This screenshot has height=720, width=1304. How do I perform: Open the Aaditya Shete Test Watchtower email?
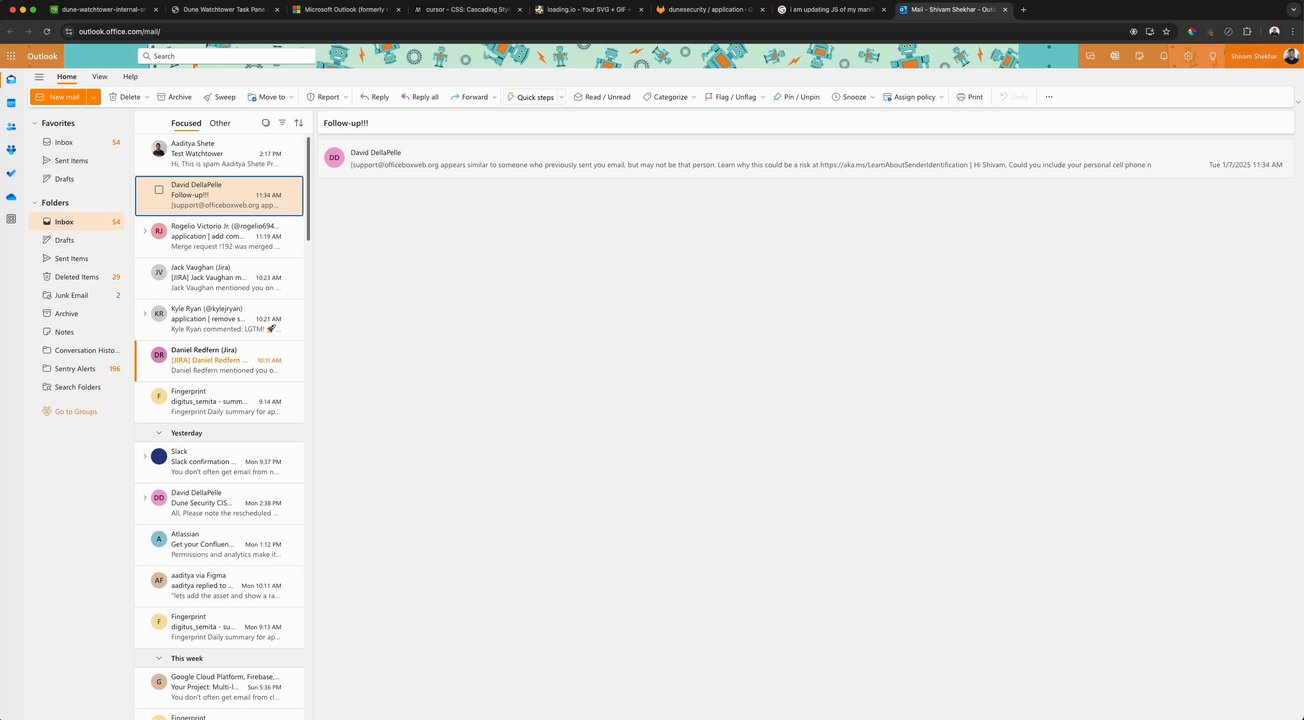click(x=219, y=155)
